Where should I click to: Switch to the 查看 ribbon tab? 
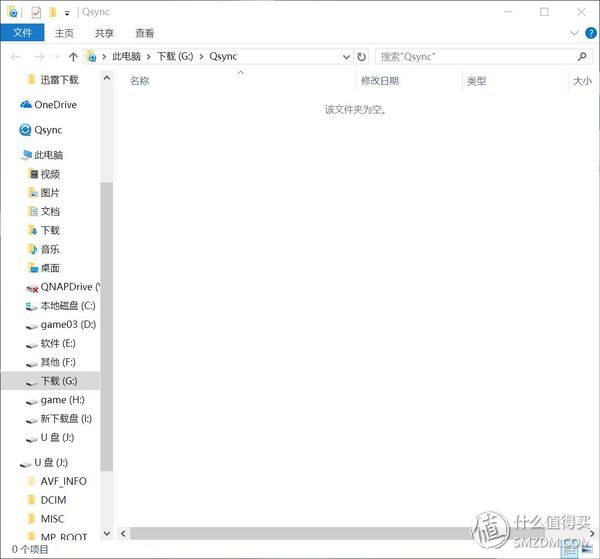144,33
